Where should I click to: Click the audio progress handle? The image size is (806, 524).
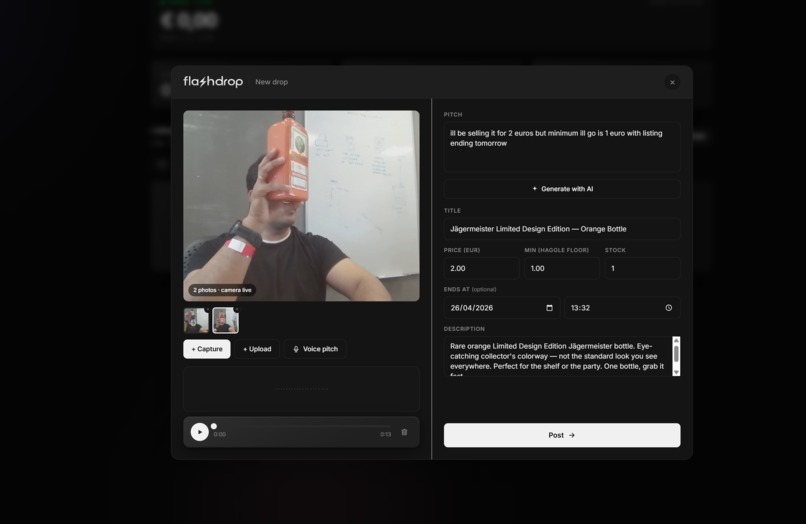214,426
